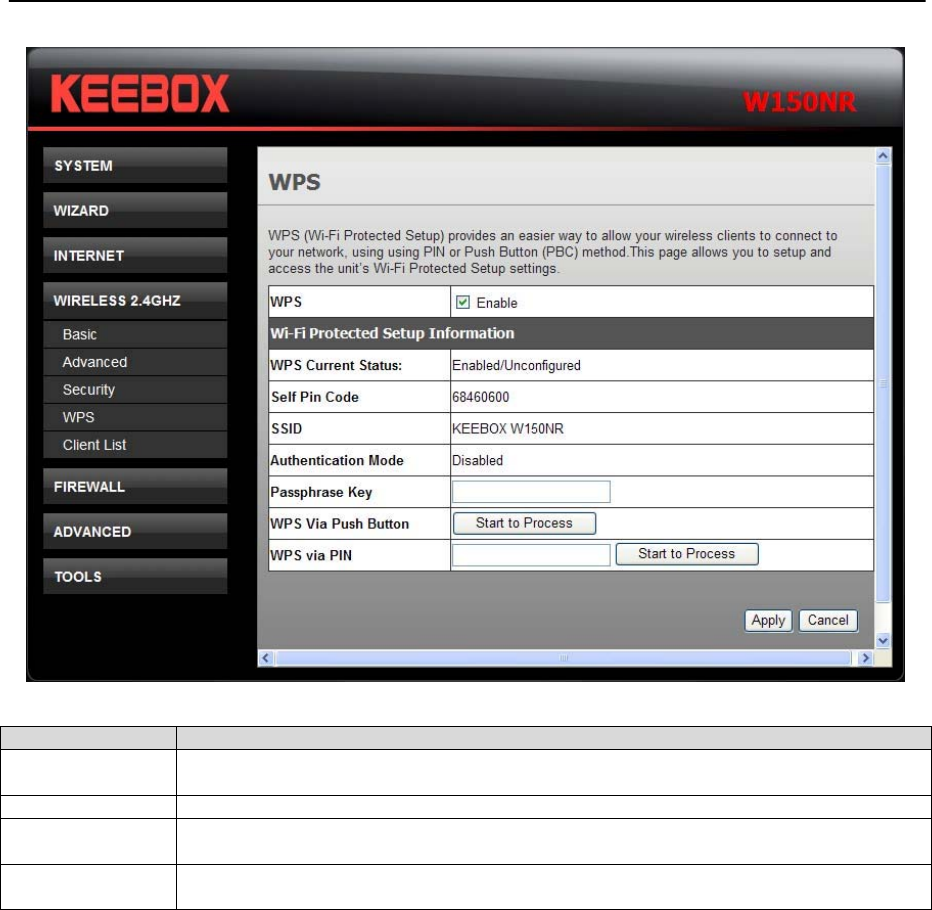Open the SYSTEM menu section
Viewport: 932px width, 910px height.
pyautogui.click(x=135, y=165)
